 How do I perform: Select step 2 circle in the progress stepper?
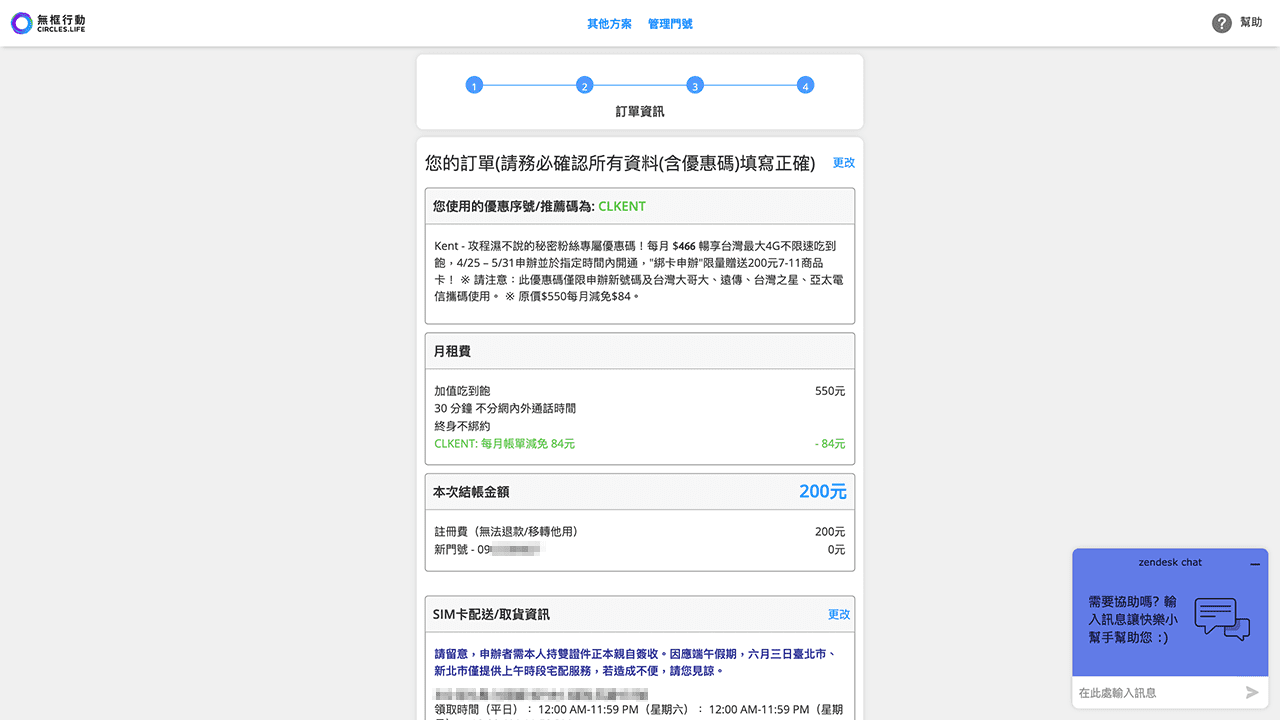(585, 85)
